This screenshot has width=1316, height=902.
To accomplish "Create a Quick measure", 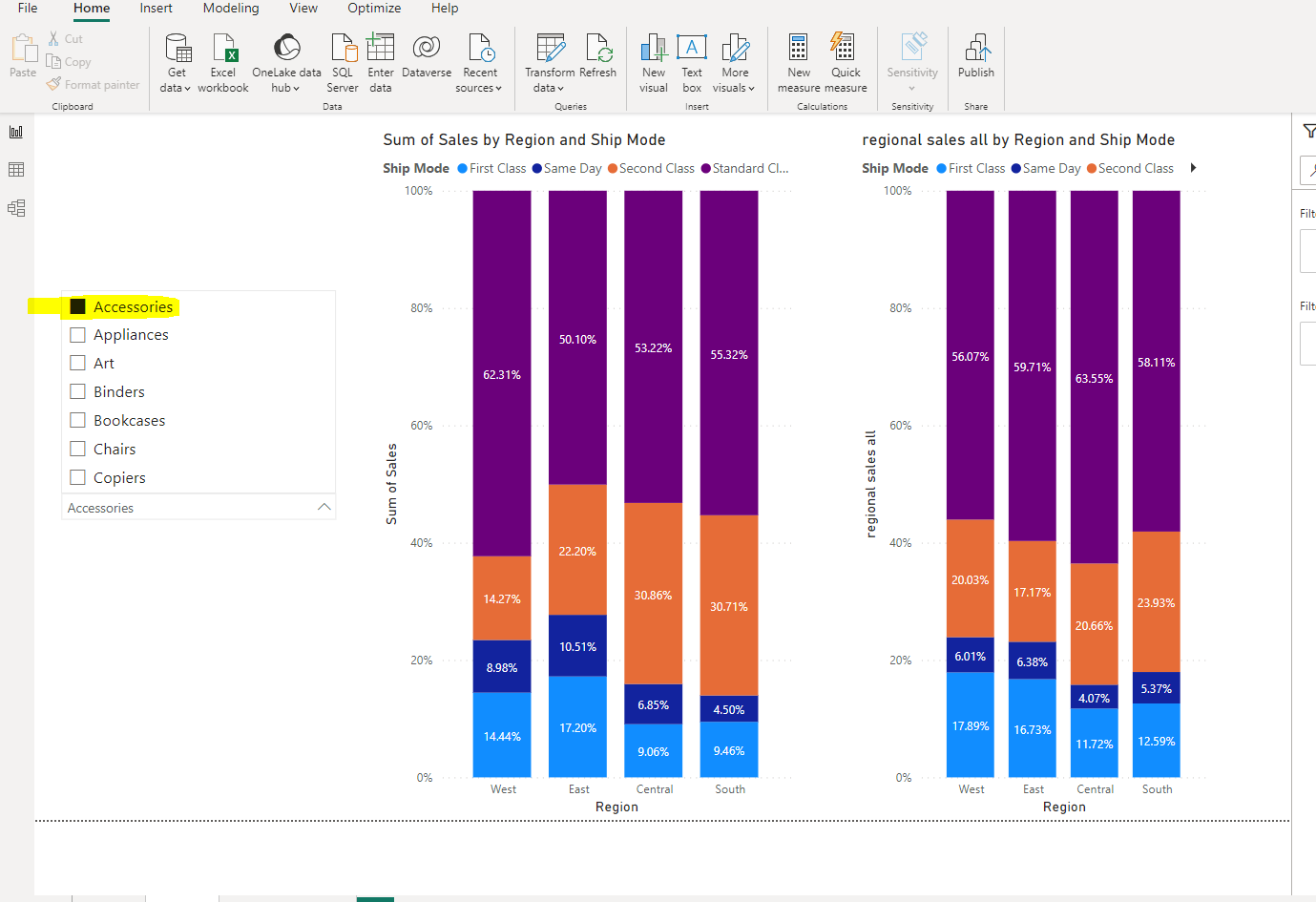I will pyautogui.click(x=846, y=63).
